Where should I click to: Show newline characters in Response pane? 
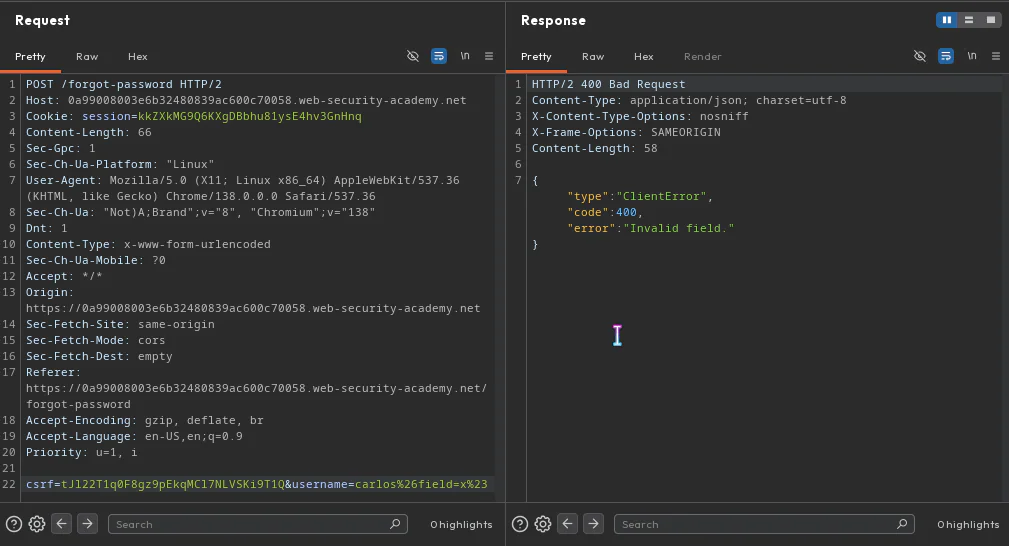click(x=972, y=56)
